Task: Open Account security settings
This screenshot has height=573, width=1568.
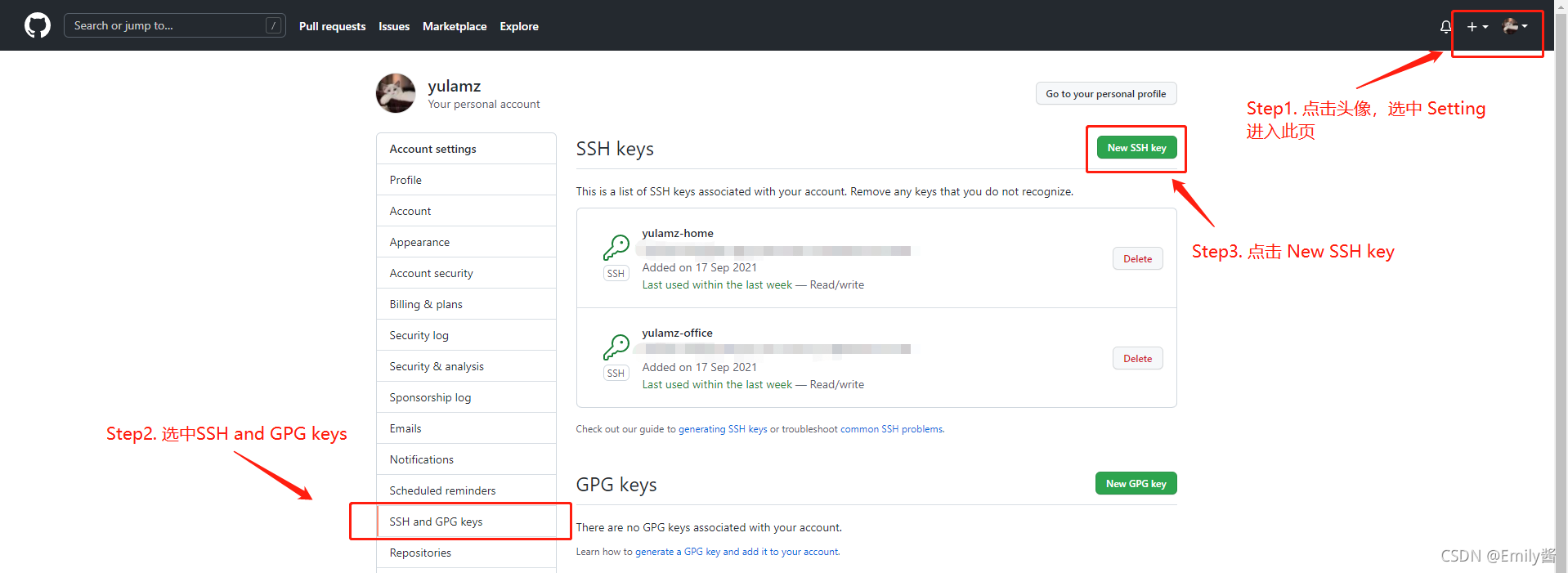Action: click(466, 273)
